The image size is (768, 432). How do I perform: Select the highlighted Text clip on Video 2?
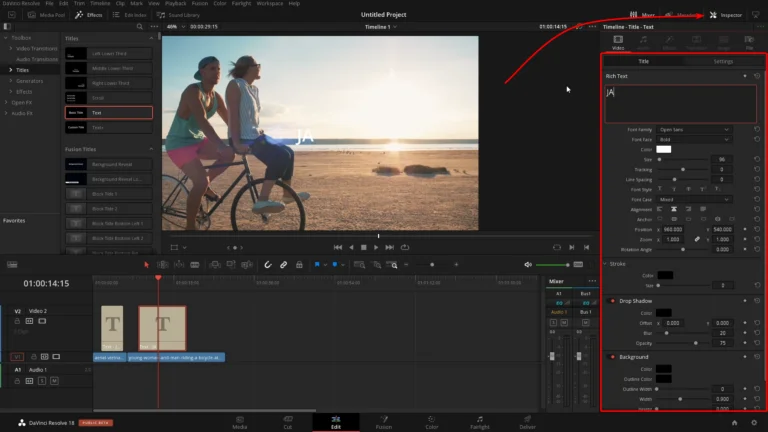[162, 328]
